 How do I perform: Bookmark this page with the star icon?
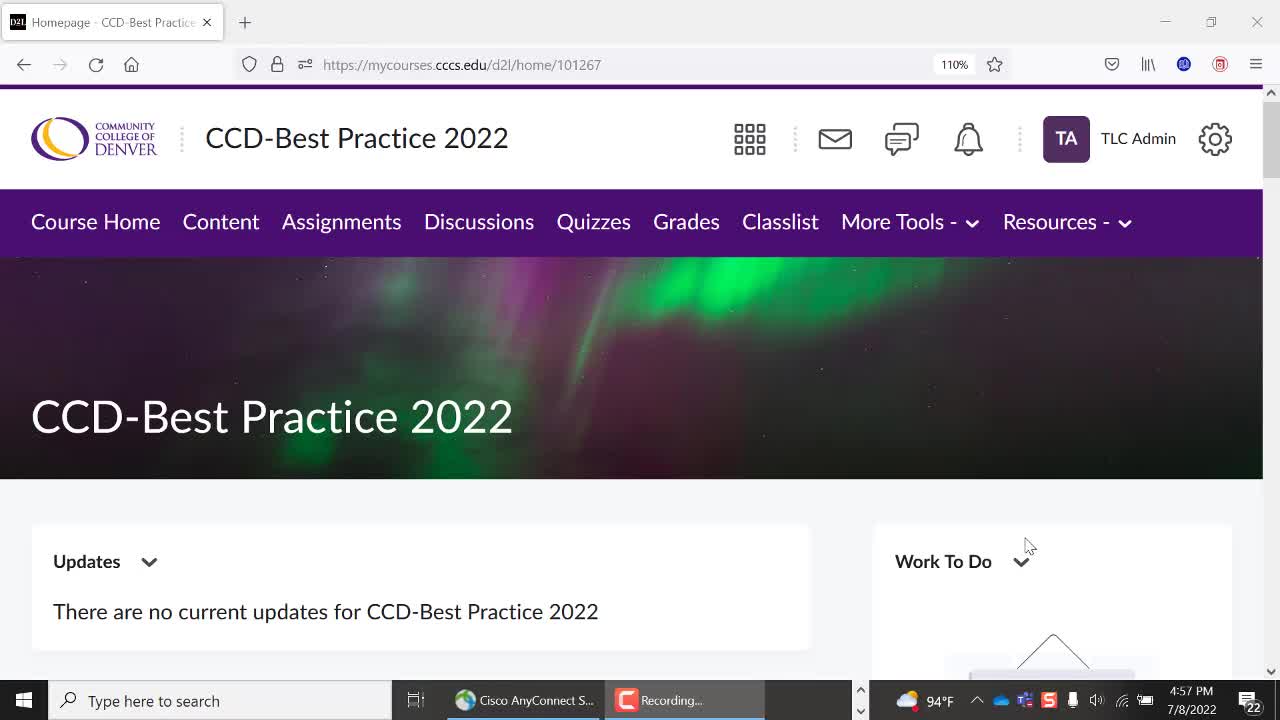tap(994, 65)
